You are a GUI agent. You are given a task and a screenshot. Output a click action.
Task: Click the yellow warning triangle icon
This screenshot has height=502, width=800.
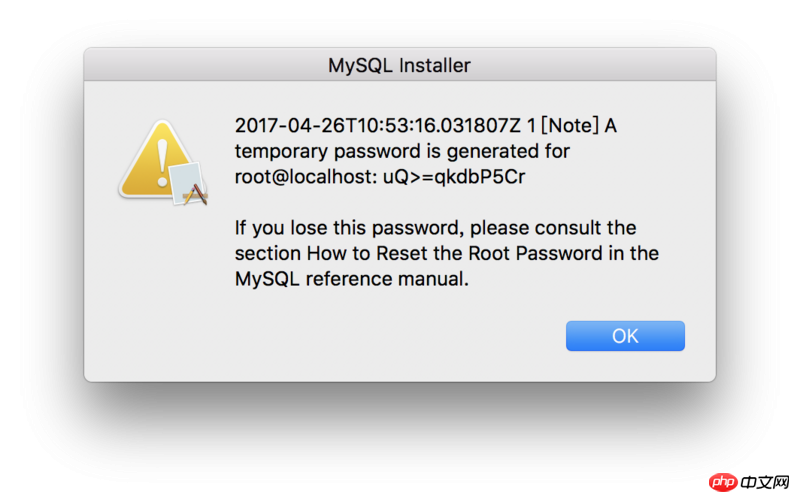point(158,159)
